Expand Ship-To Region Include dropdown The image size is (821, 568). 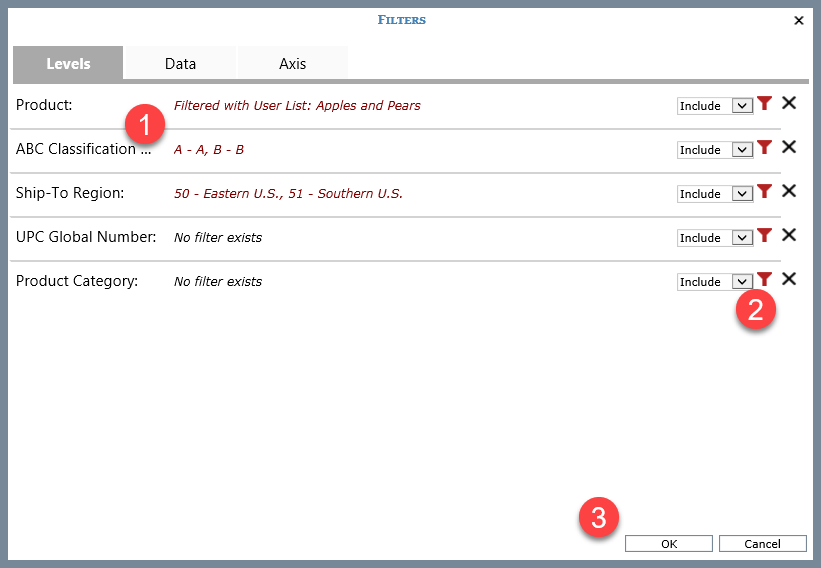pyautogui.click(x=741, y=194)
